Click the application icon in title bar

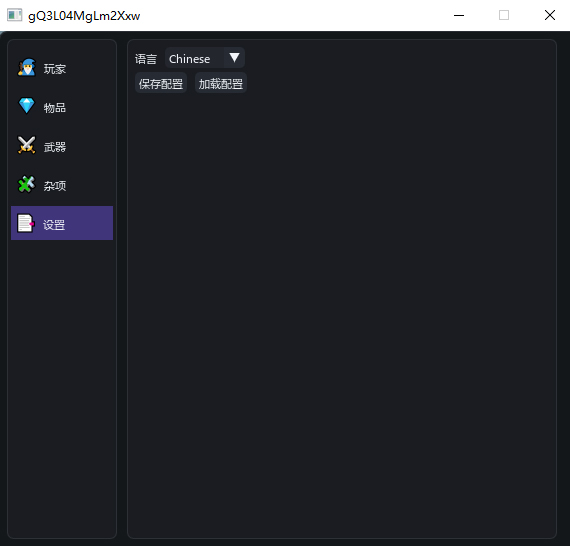click(15, 15)
